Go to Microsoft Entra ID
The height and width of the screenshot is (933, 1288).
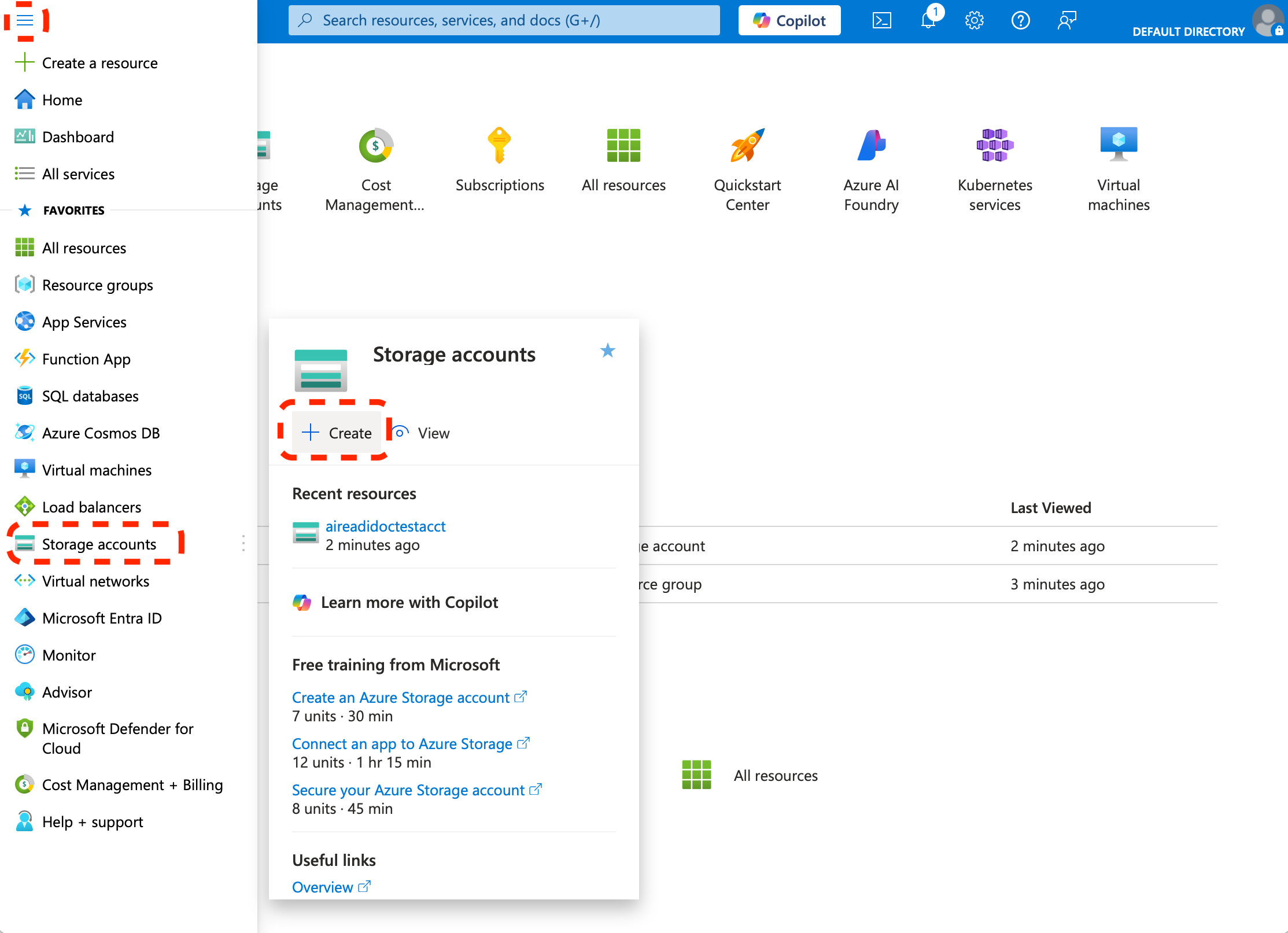pyautogui.click(x=102, y=618)
